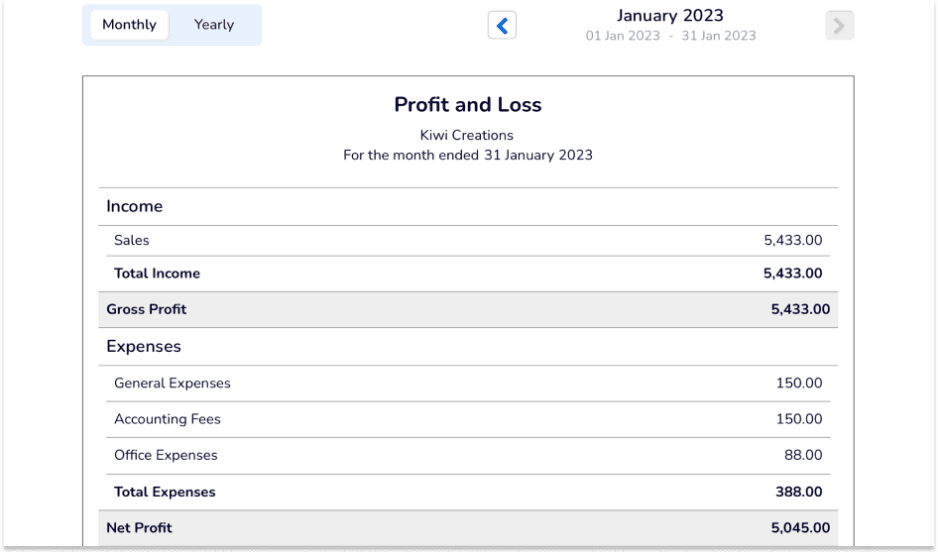This screenshot has height=552, width=938.
Task: Click the January 2023 period heading
Action: 670,16
